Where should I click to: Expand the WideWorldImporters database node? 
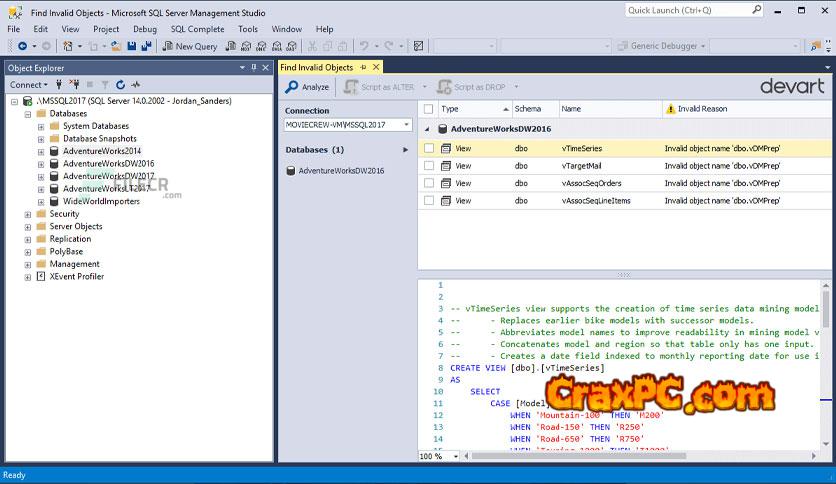pos(40,201)
